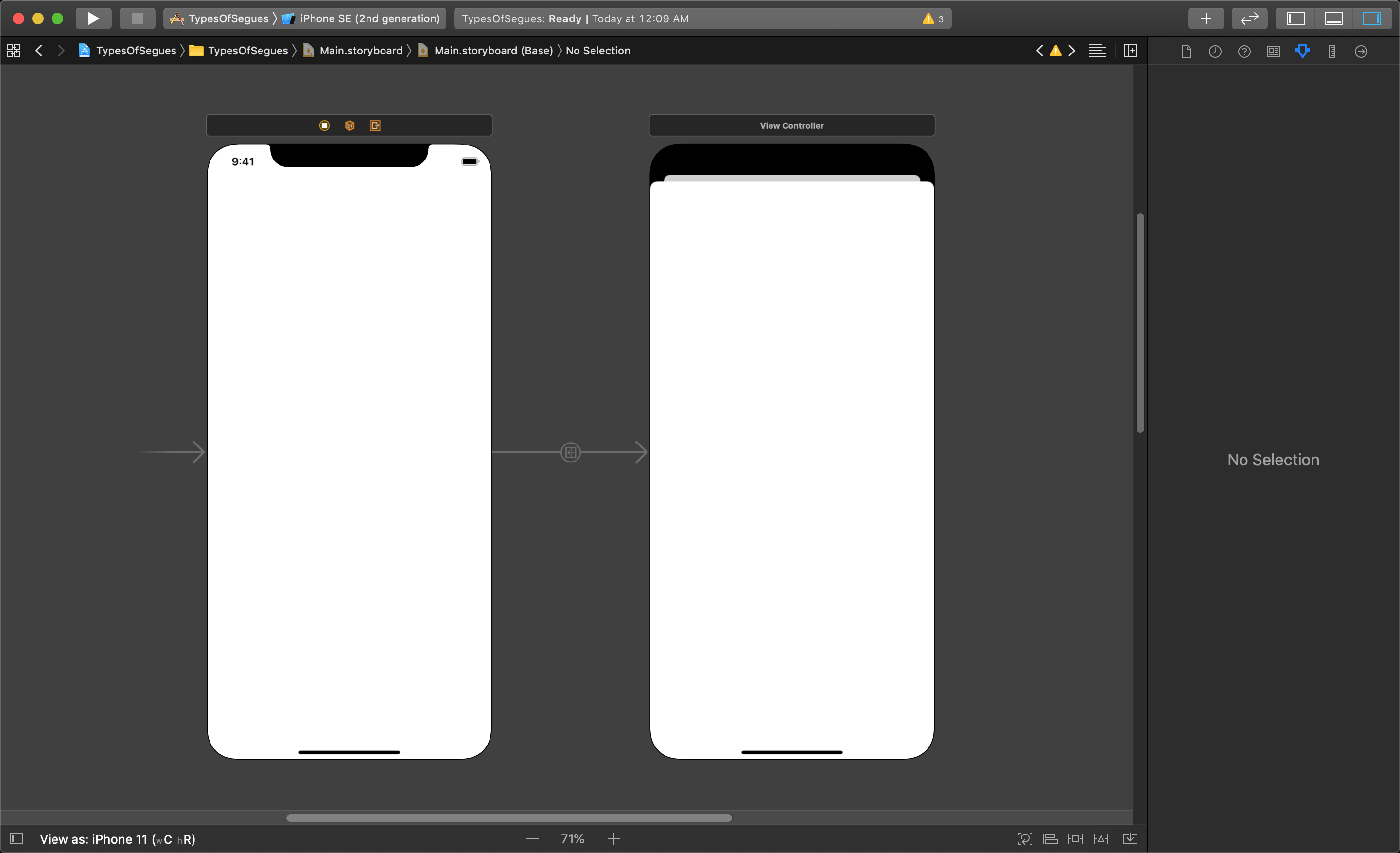Show the Connections inspector
Screen dimensions: 1400x853
pyautogui.click(x=1361, y=52)
